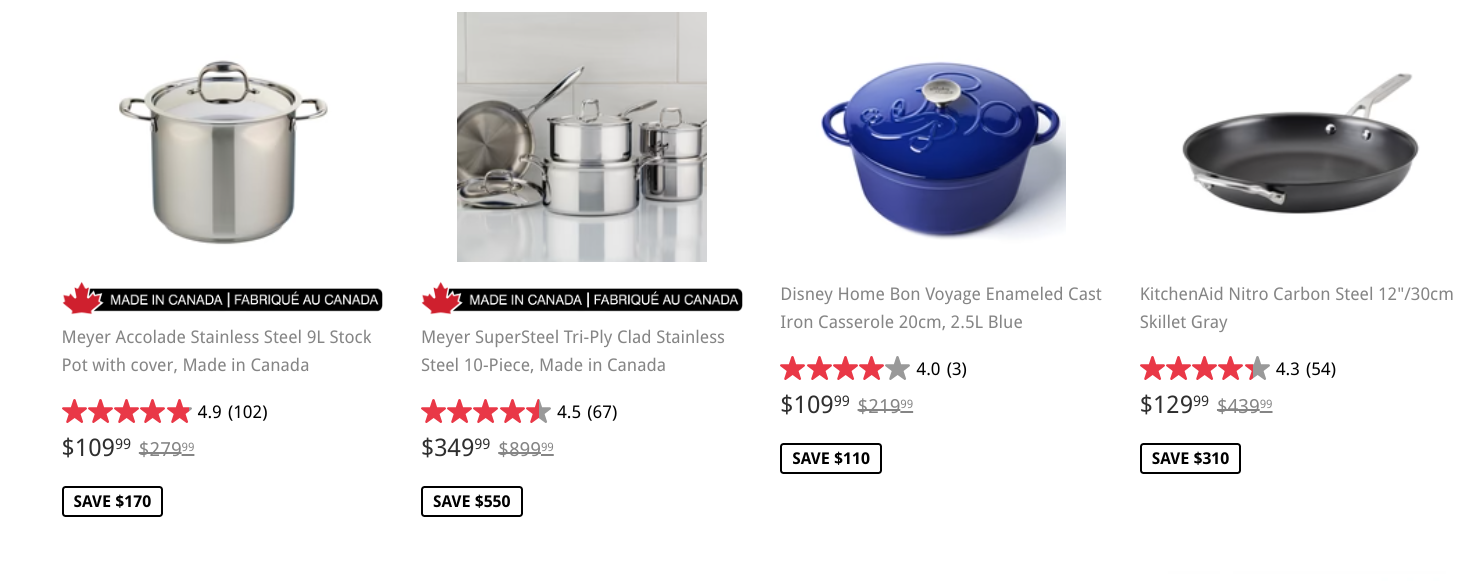
Task: Click the SAVE $310 badge
Action: pyautogui.click(x=1190, y=458)
